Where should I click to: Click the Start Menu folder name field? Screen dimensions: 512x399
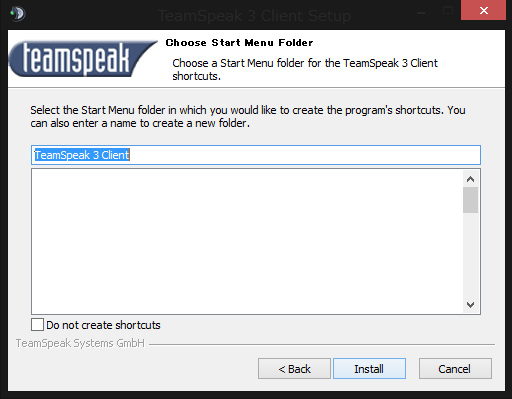point(256,155)
